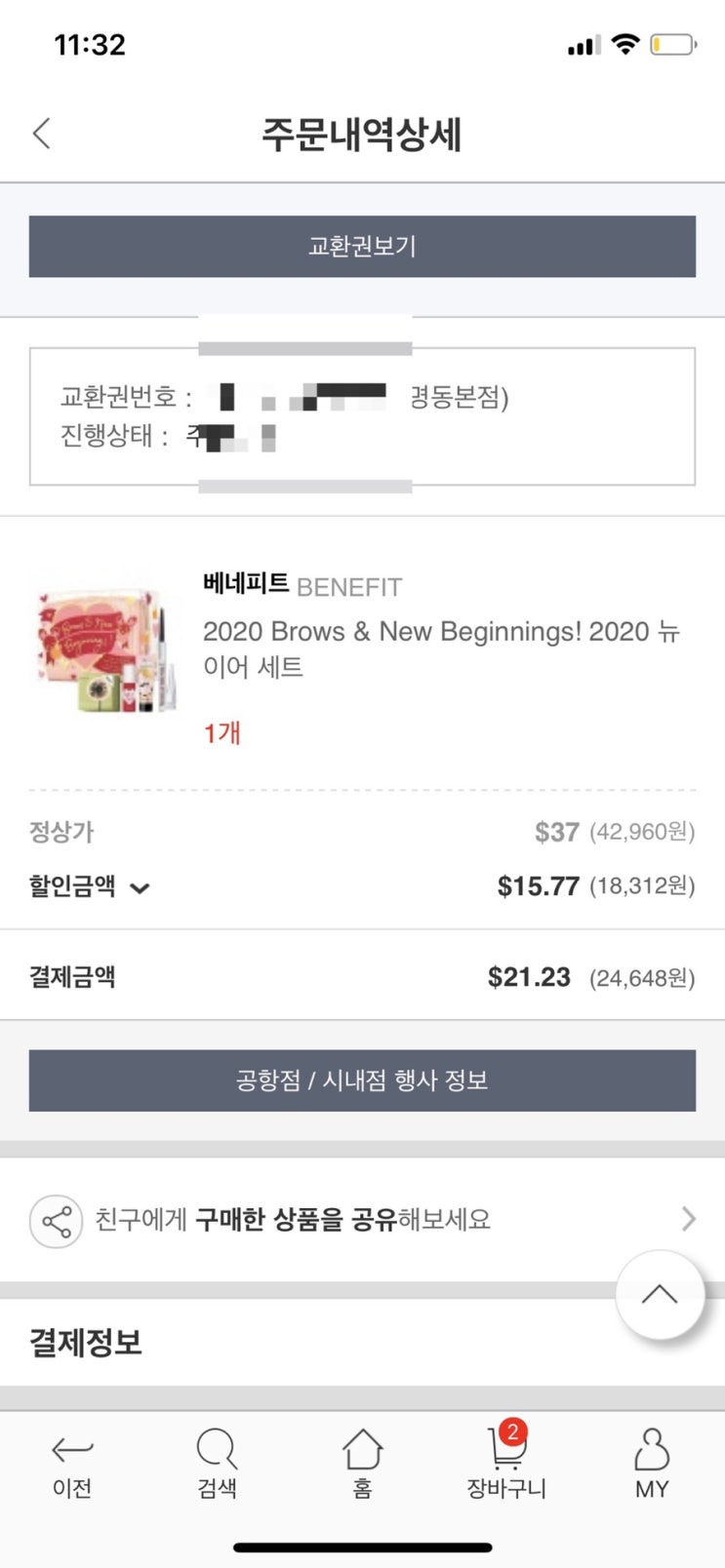This screenshot has height=1568, width=725.
Task: Tap red cart badge showing 2
Action: 513,1432
